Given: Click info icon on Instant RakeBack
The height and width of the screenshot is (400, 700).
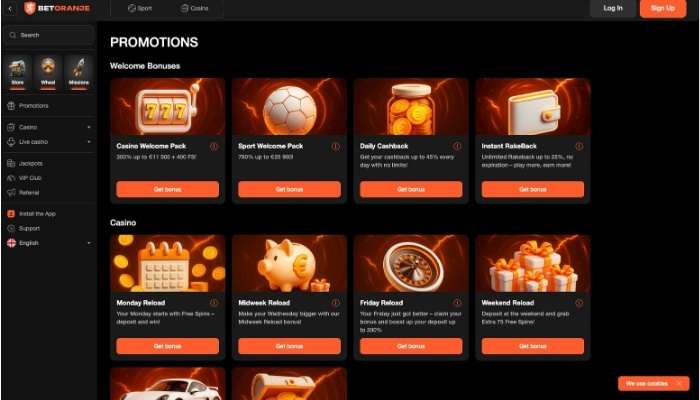Looking at the screenshot, I should coord(579,146).
